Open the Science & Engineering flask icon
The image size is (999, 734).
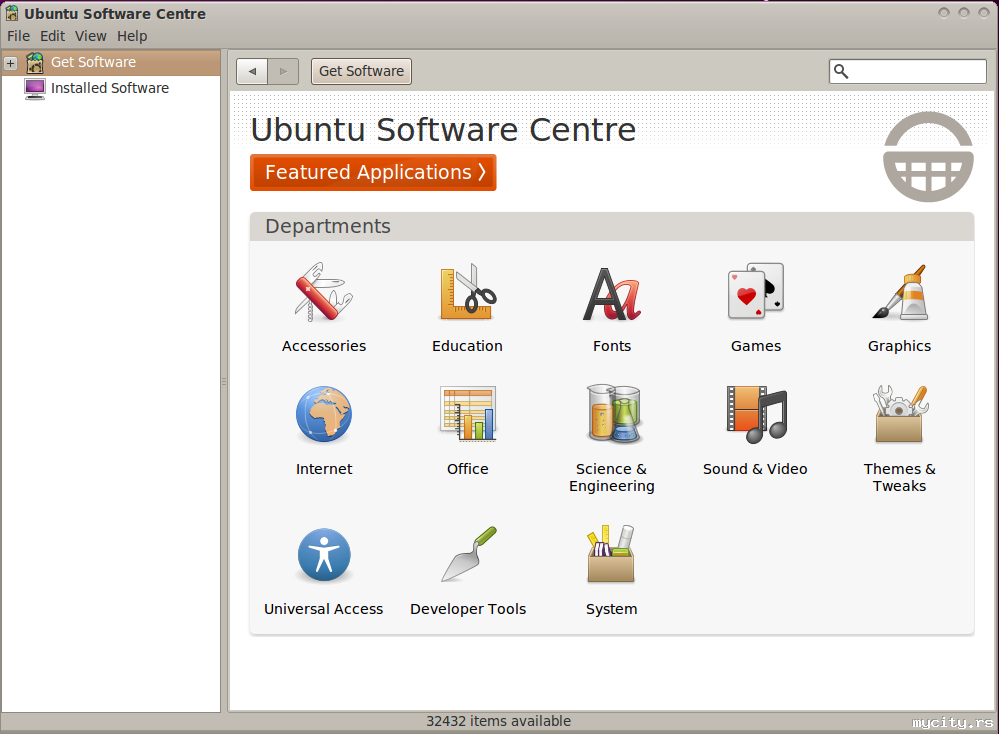613,414
